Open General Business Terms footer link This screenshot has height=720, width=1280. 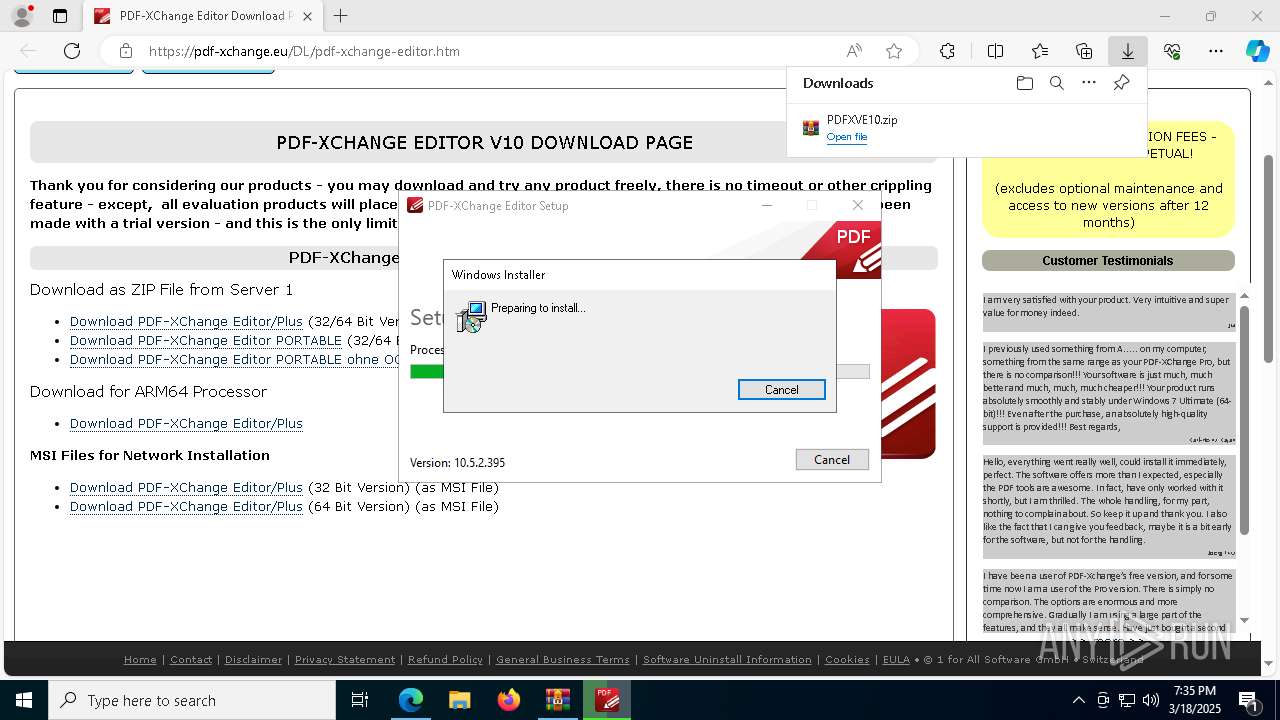(563, 660)
